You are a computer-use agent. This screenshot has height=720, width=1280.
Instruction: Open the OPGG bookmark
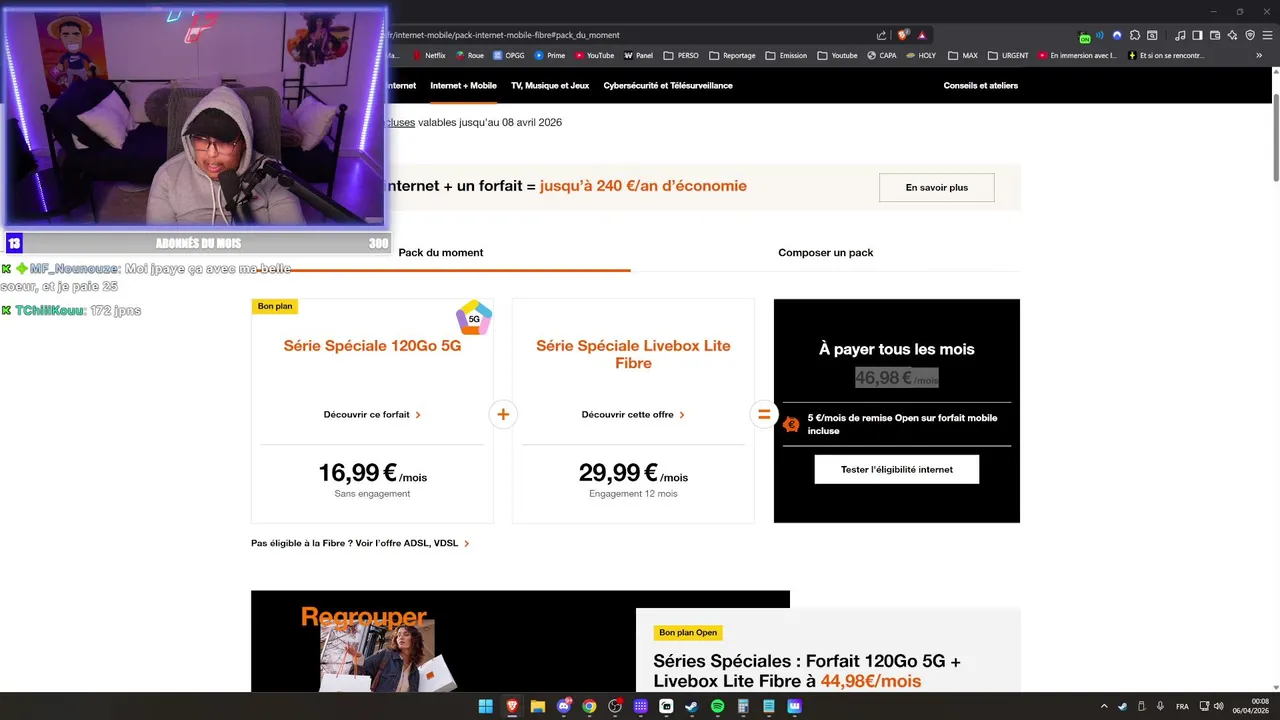click(x=509, y=55)
